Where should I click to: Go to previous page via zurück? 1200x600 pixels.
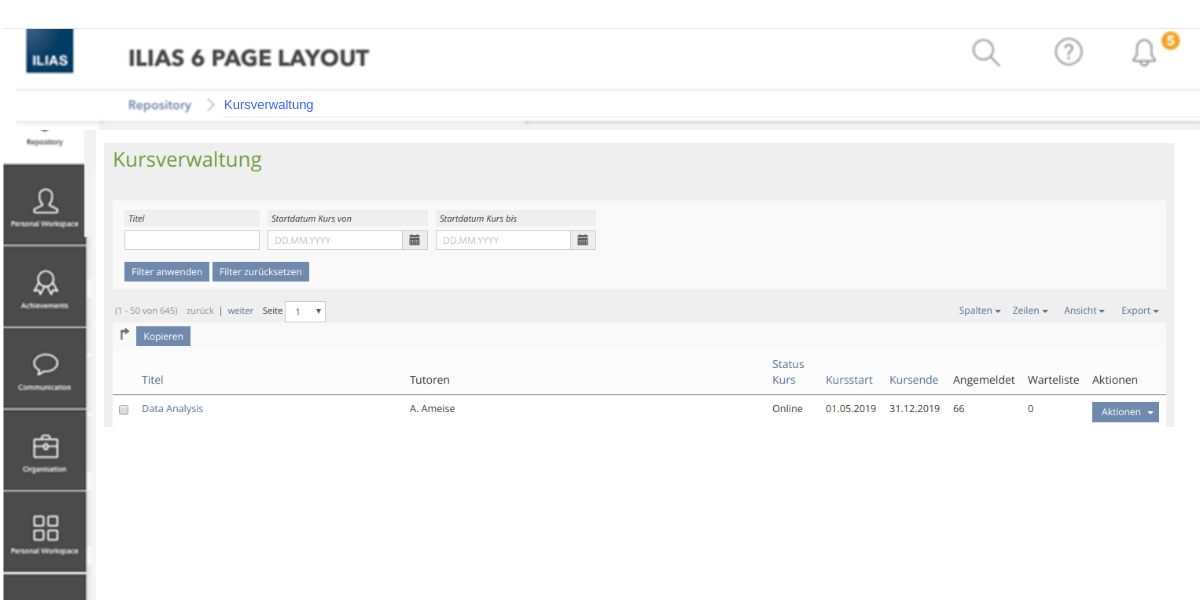click(x=200, y=311)
